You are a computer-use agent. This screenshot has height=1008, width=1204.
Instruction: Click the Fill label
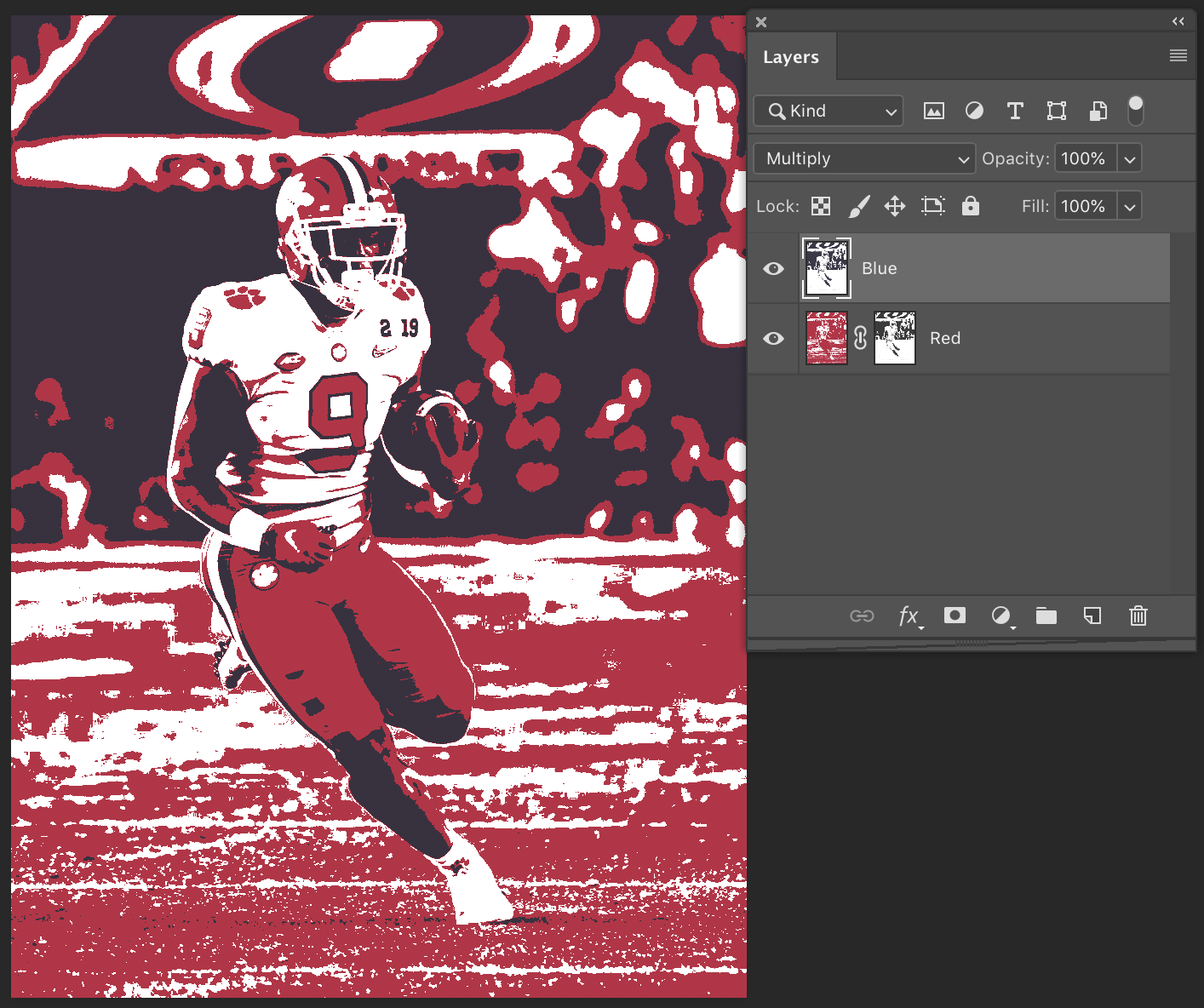[x=1035, y=206]
